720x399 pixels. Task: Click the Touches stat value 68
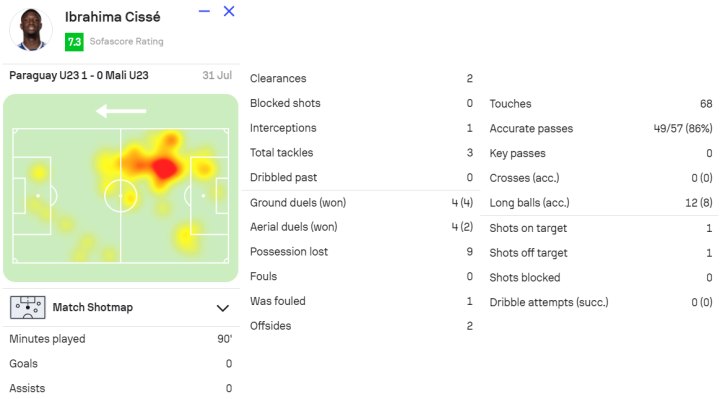(706, 104)
